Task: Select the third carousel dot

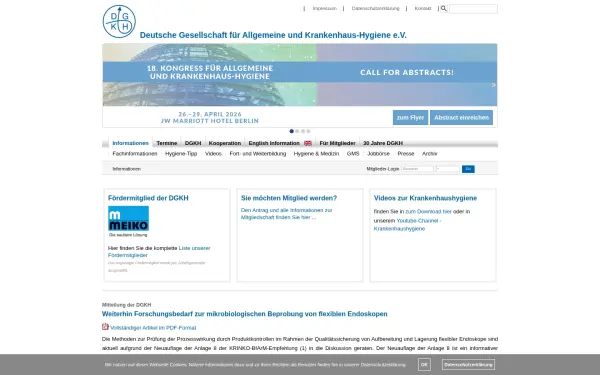Action: click(303, 131)
